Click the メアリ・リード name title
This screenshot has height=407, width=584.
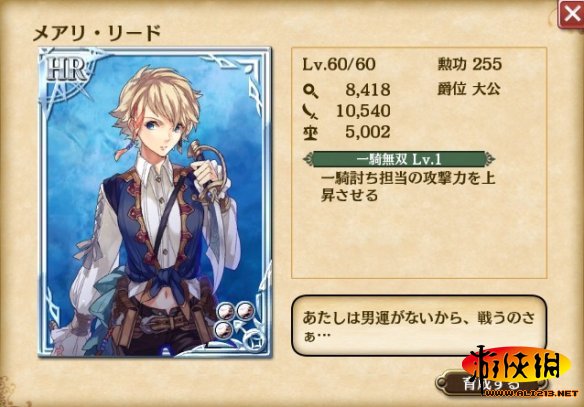tap(96, 33)
